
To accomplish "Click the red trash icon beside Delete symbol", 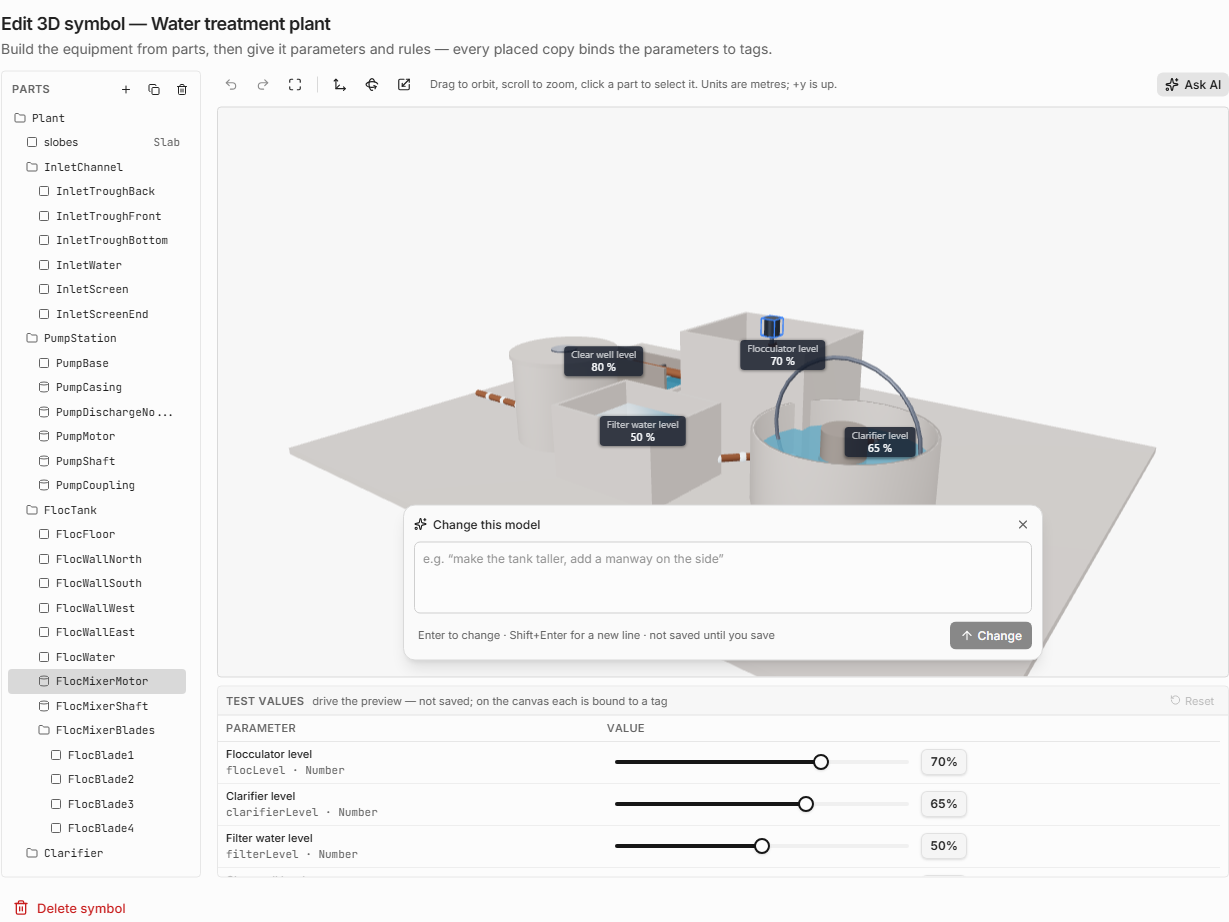I will pyautogui.click(x=21, y=908).
